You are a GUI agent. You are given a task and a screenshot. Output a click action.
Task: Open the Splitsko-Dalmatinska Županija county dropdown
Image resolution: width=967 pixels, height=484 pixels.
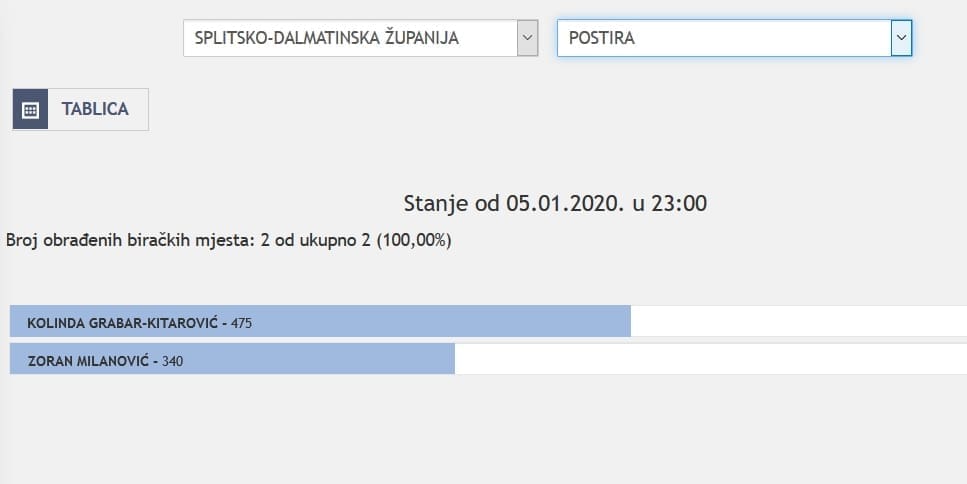(x=349, y=39)
